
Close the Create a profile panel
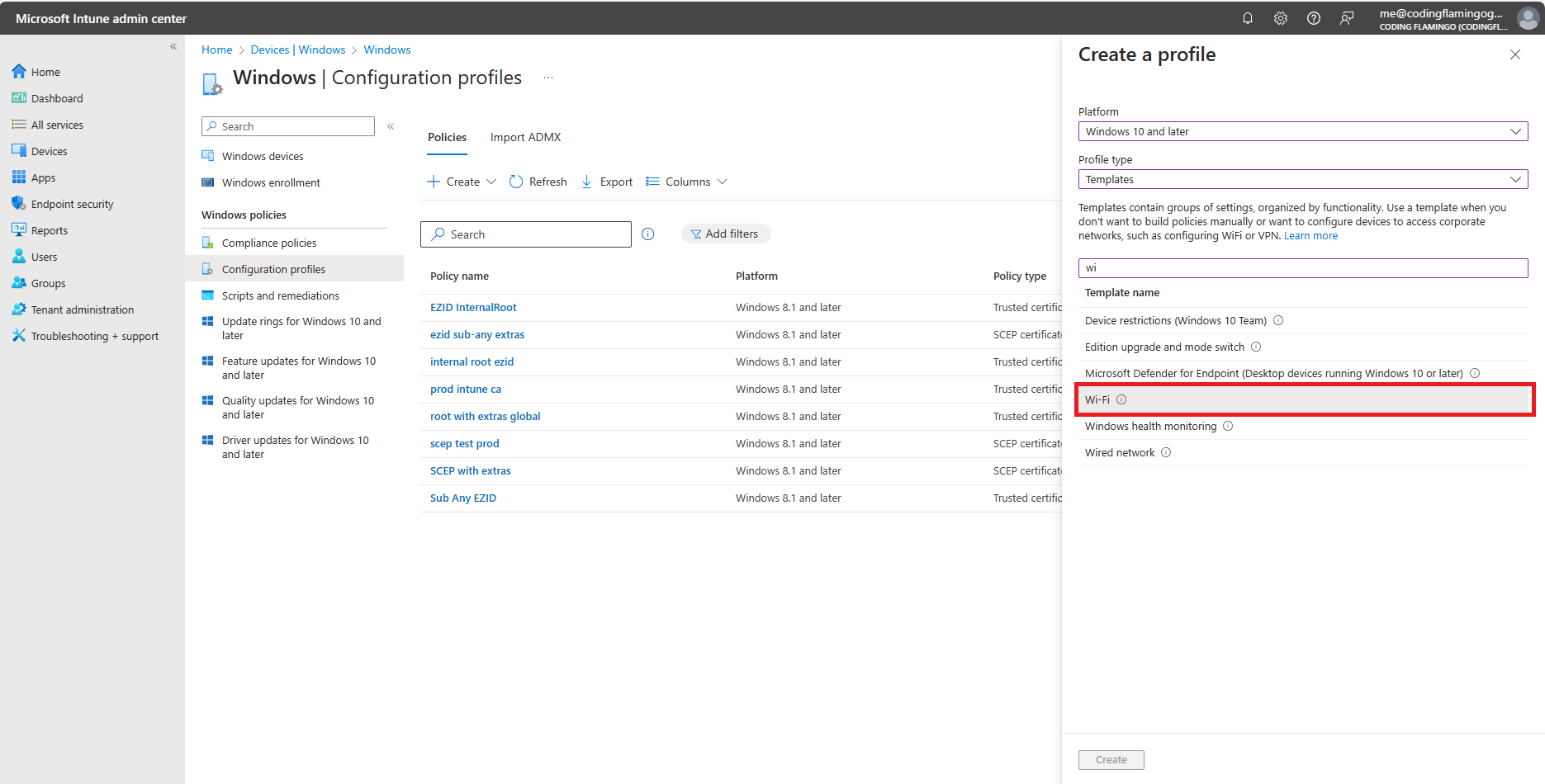[1515, 54]
